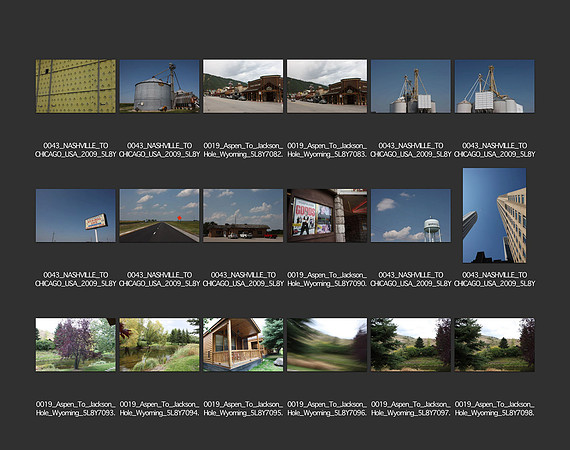This screenshot has height=450, width=570.
Task: Select the evergreen thumbnail captioned 5L8Y7098
Action: pyautogui.click(x=494, y=345)
